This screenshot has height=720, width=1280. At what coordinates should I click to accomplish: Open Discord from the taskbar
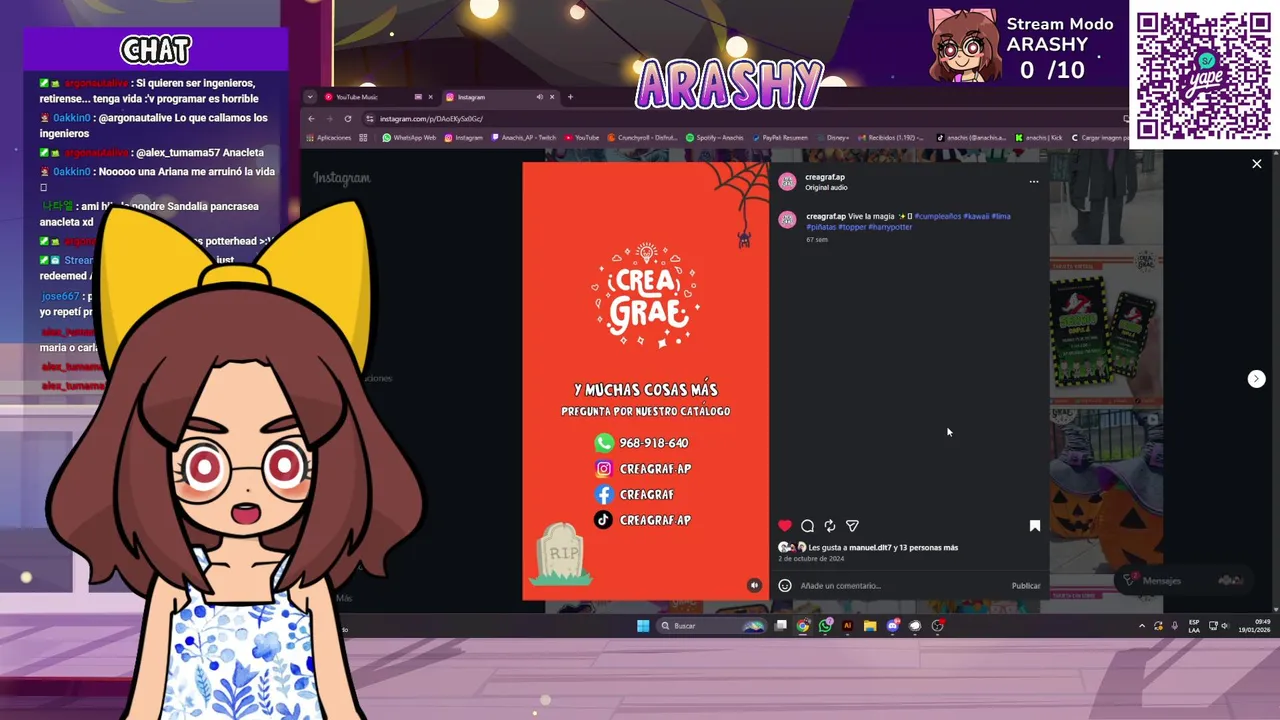tap(893, 626)
